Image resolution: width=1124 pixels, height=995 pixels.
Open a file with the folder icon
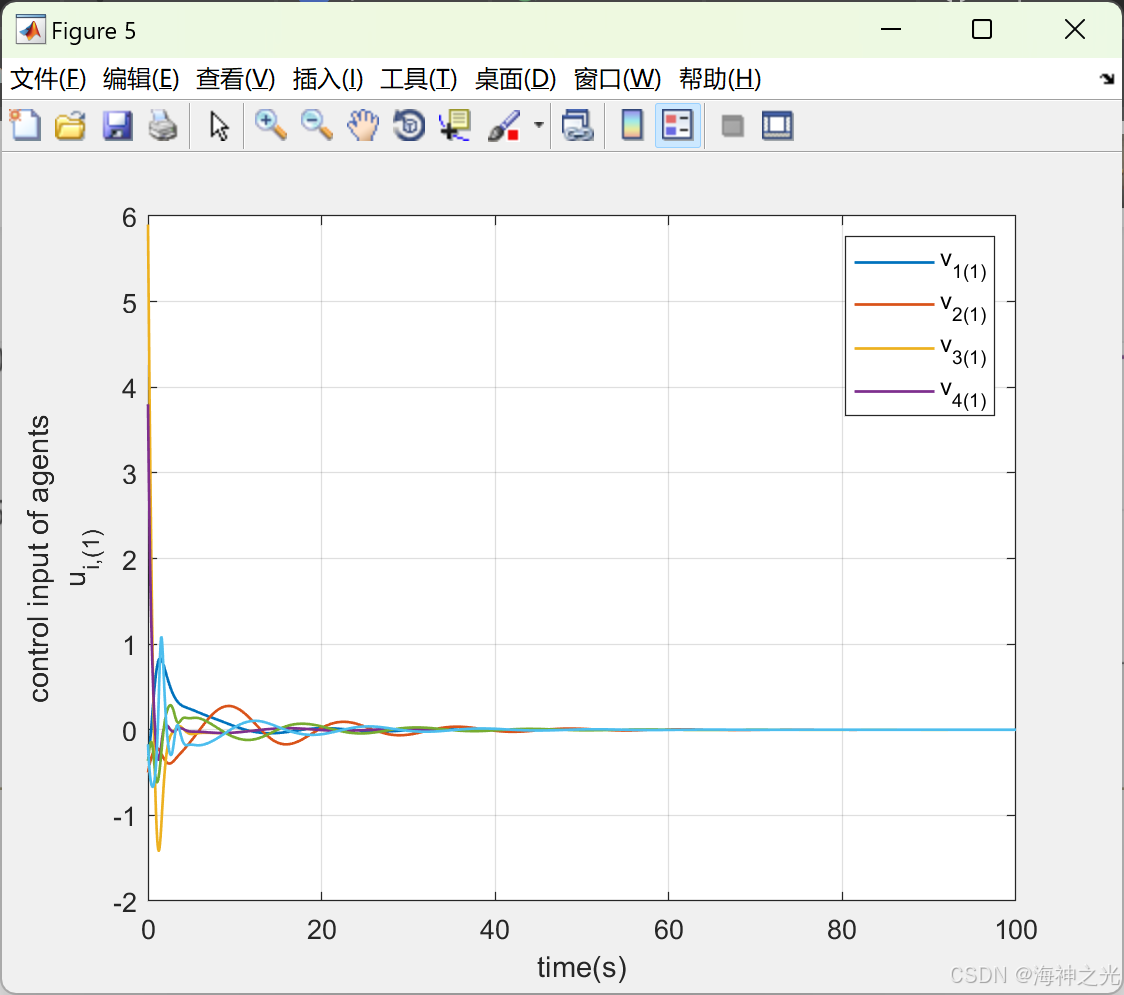70,125
